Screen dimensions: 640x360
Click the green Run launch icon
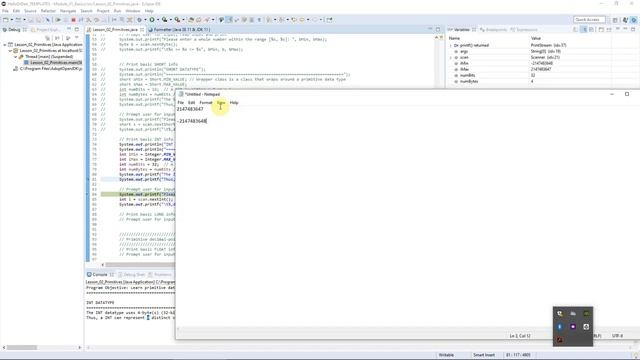pyautogui.click(x=152, y=20)
